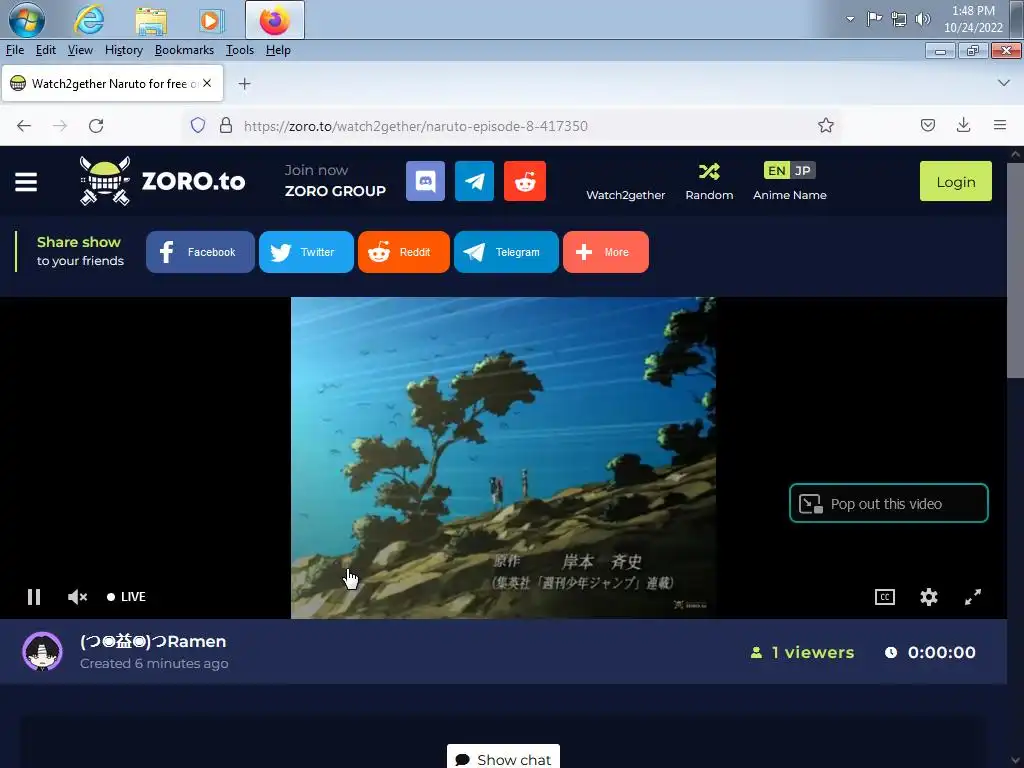Click the taskbar clock
The width and height of the screenshot is (1024, 768).
972,19
